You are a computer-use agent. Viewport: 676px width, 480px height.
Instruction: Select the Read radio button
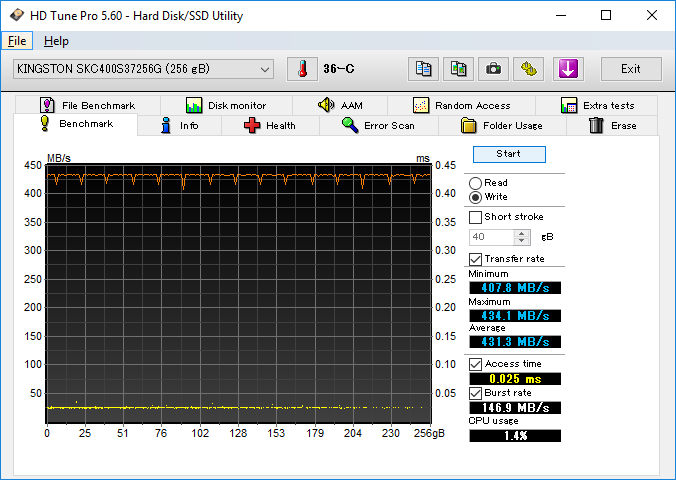pos(476,183)
